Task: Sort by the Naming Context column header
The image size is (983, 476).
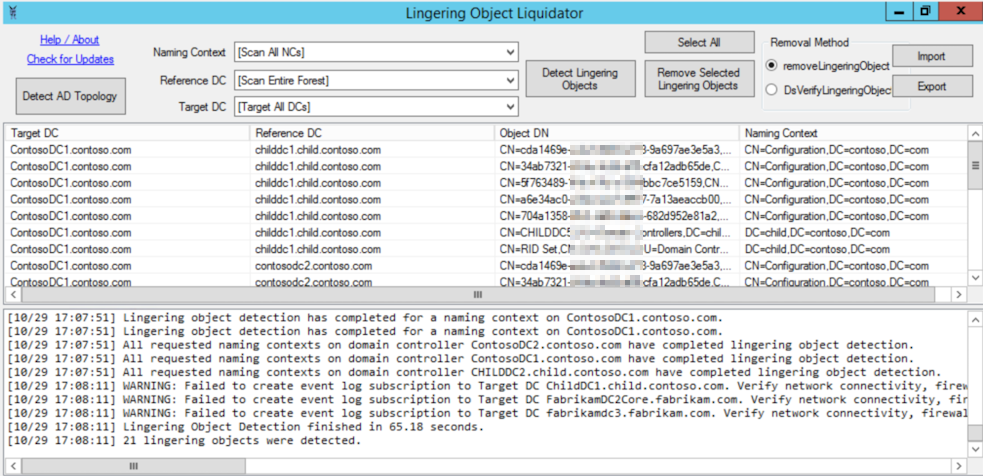Action: click(853, 133)
